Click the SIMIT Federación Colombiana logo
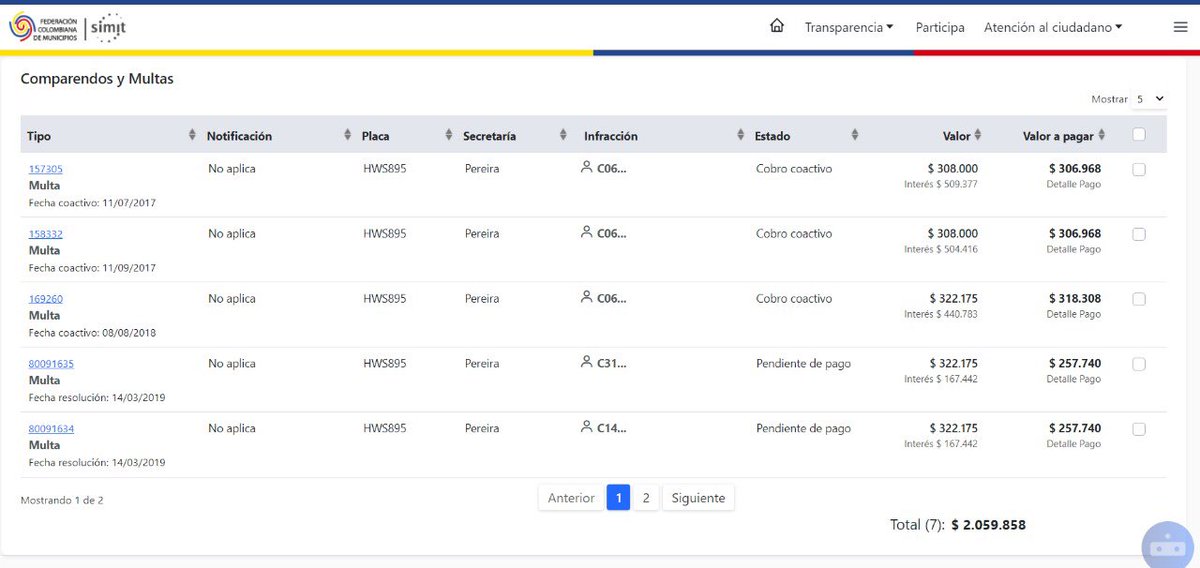This screenshot has width=1200, height=568. click(x=68, y=27)
